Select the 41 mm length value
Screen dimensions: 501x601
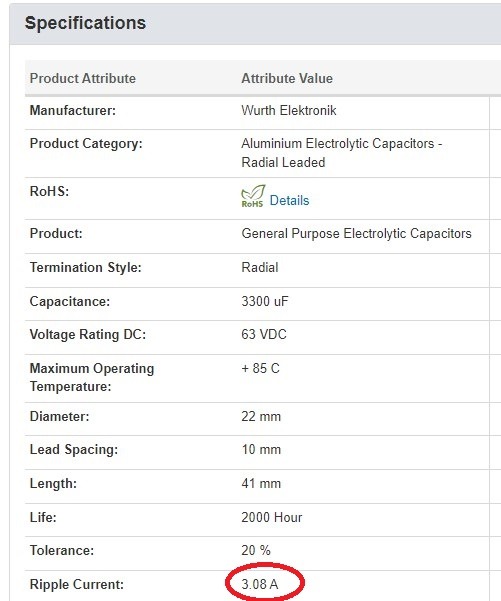click(x=261, y=483)
